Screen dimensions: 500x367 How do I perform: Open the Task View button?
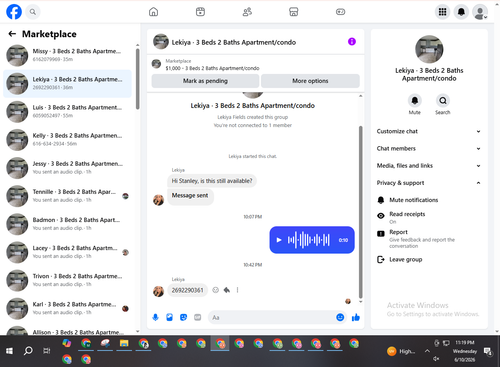pyautogui.click(x=47, y=351)
